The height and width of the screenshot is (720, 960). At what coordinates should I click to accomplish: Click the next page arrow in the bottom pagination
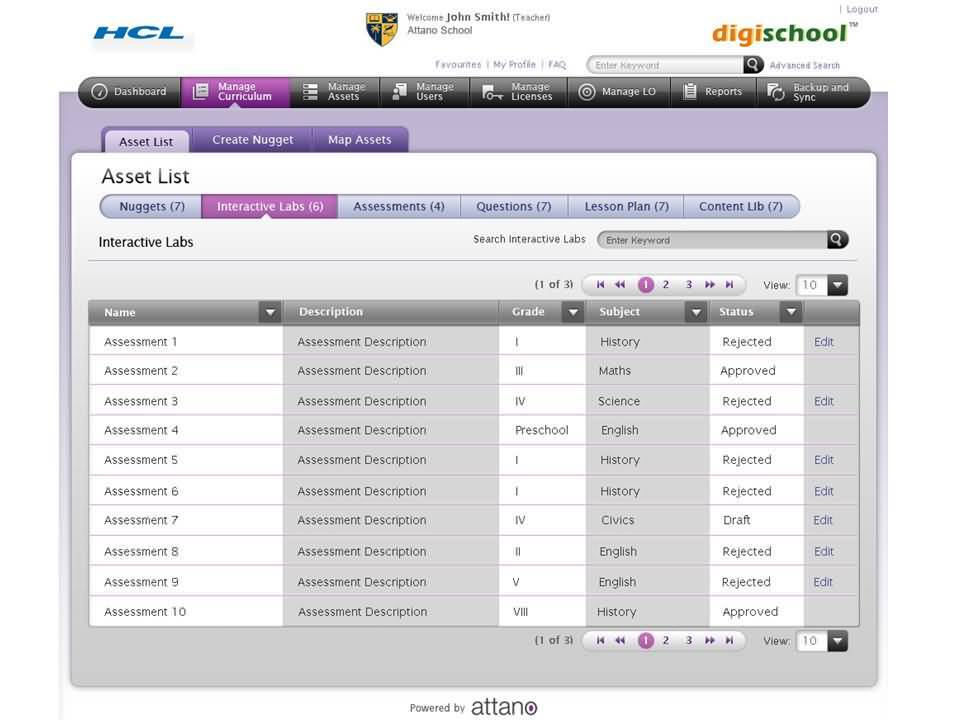[x=710, y=641]
